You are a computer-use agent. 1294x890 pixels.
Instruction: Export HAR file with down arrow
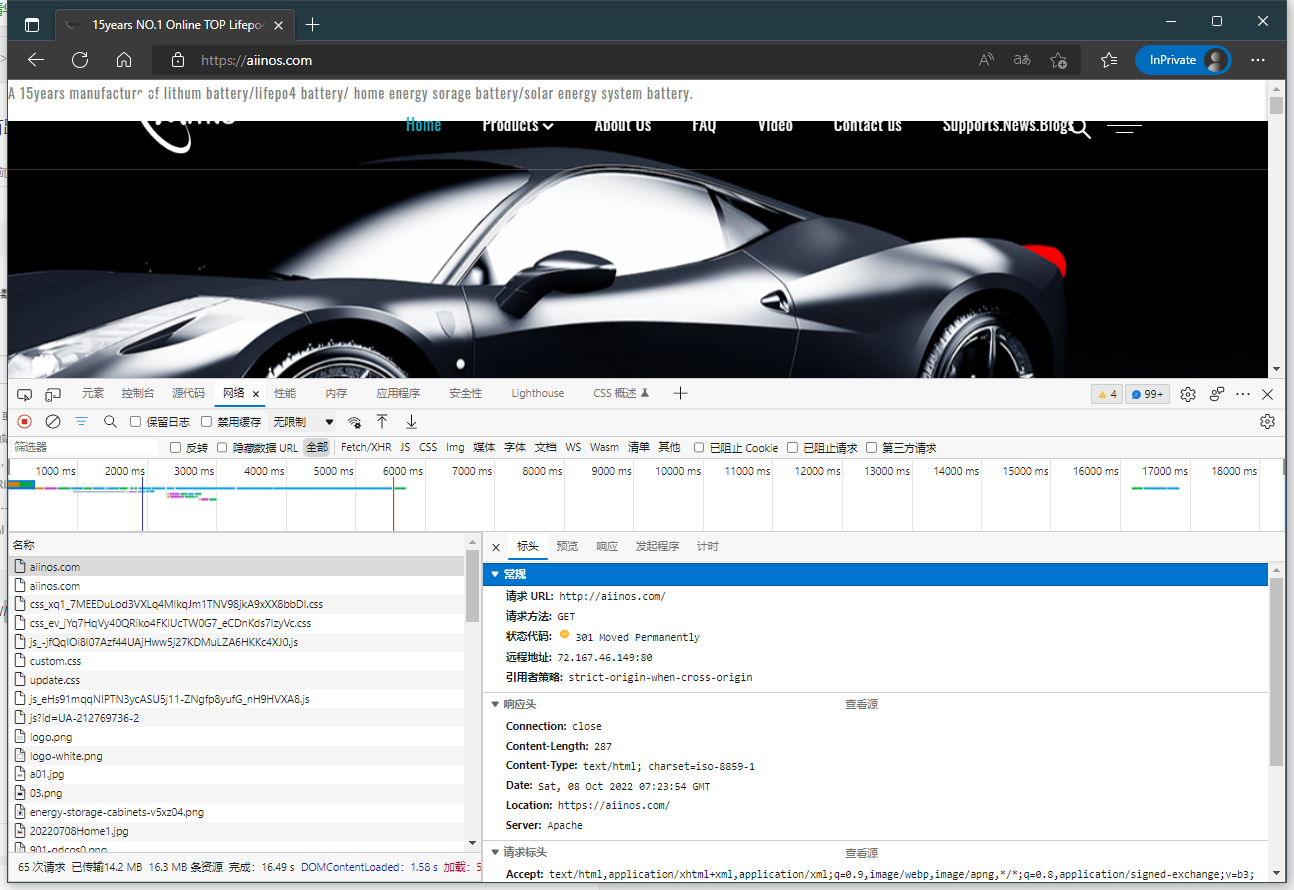click(411, 422)
